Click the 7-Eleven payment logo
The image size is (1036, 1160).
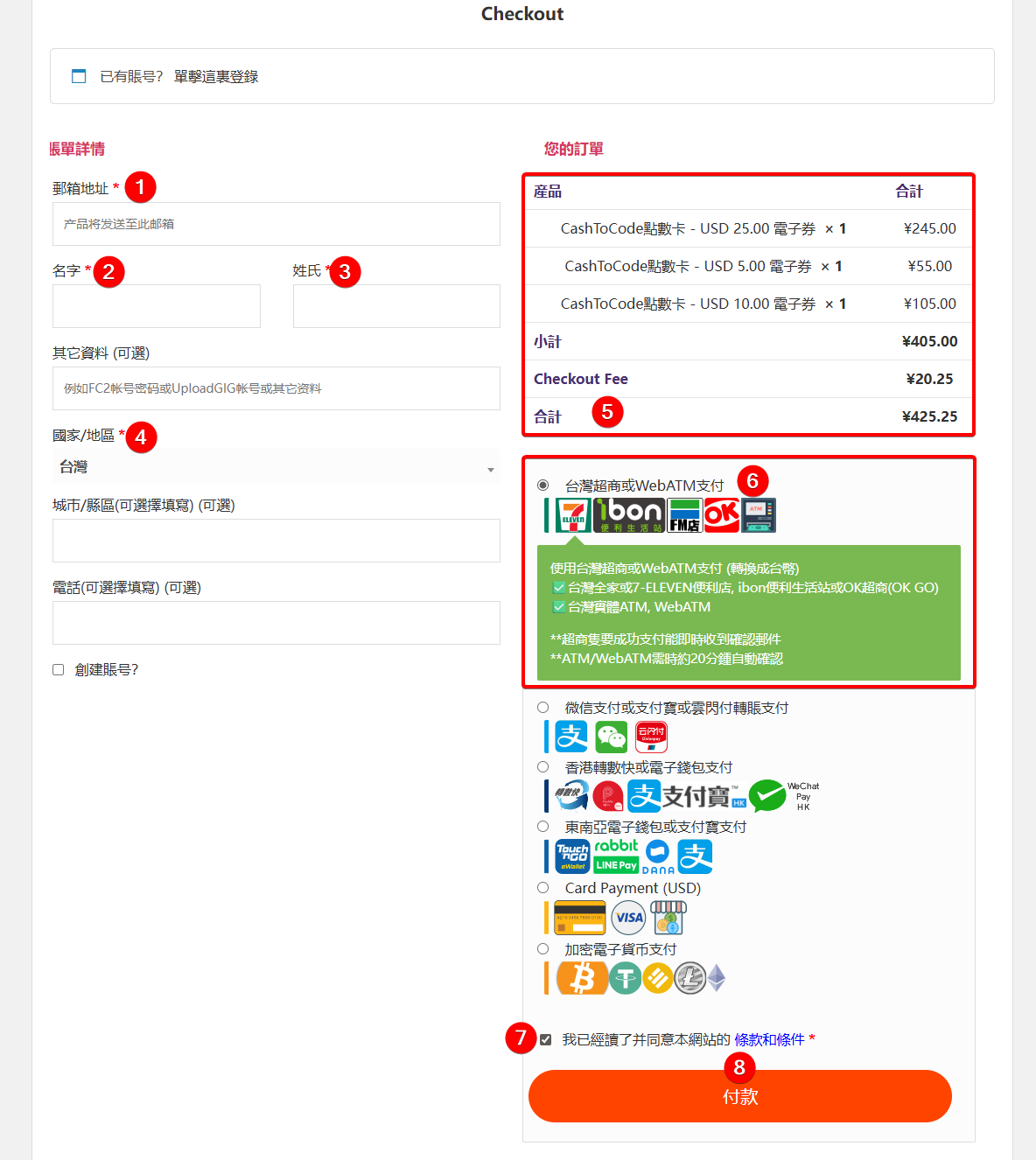(x=573, y=515)
